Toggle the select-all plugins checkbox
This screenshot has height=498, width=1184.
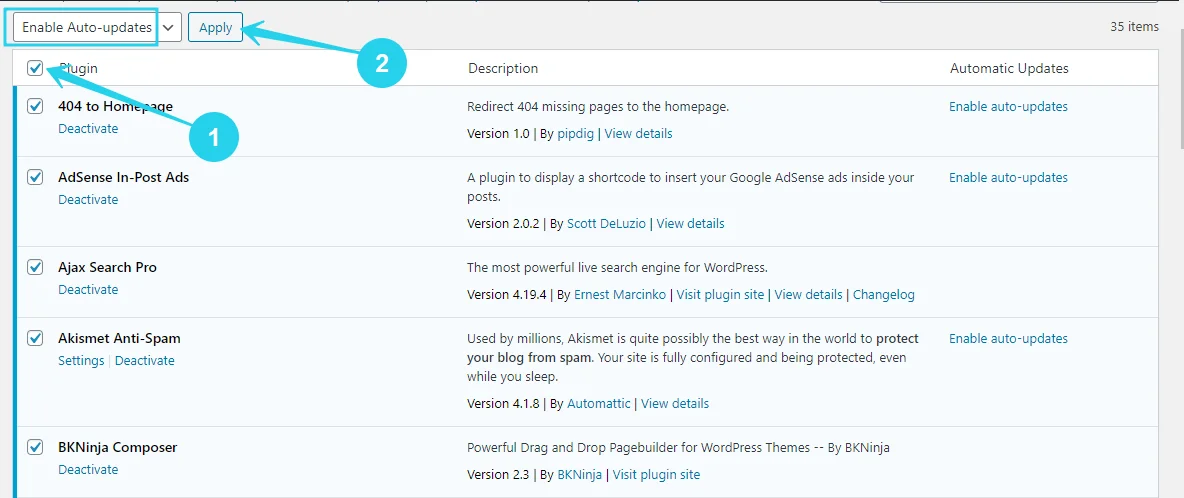[x=35, y=68]
